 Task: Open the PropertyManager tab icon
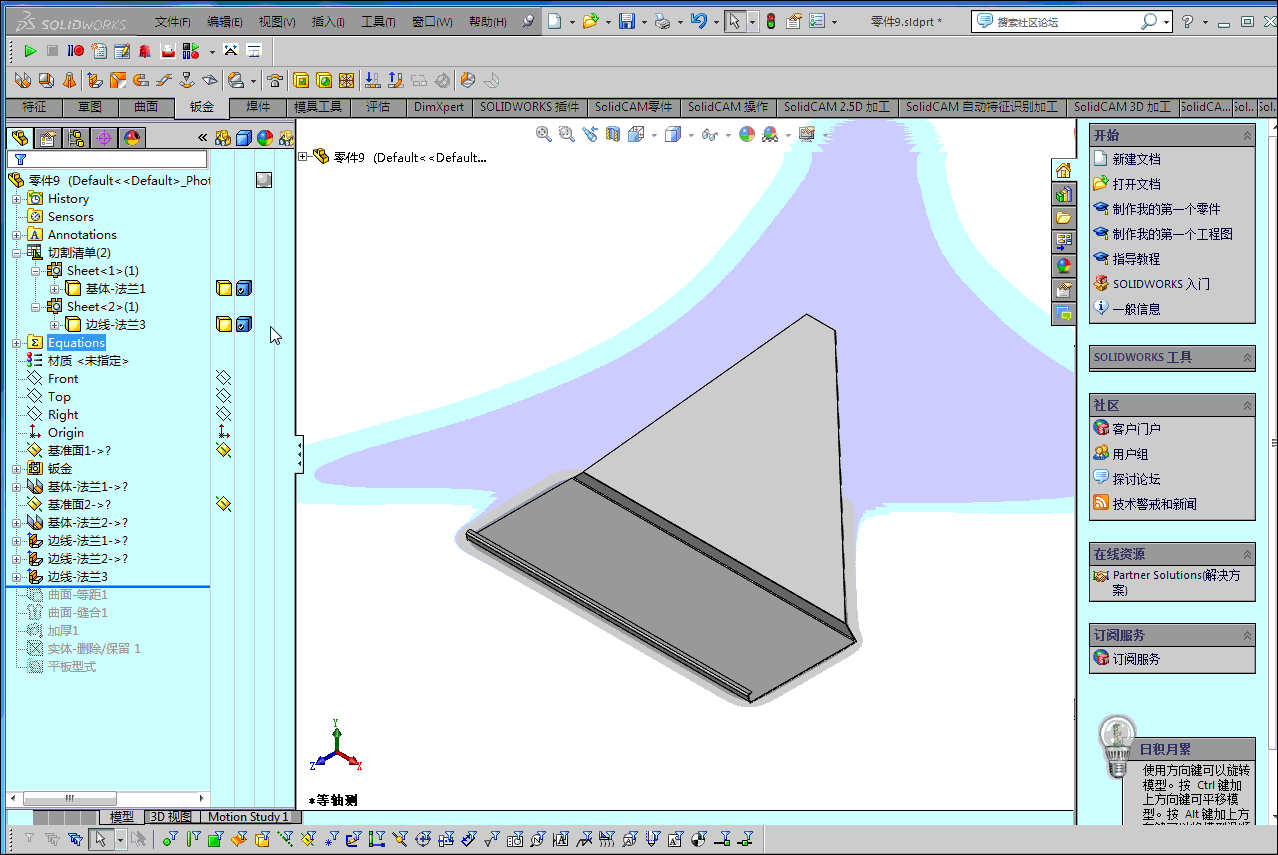[47, 138]
